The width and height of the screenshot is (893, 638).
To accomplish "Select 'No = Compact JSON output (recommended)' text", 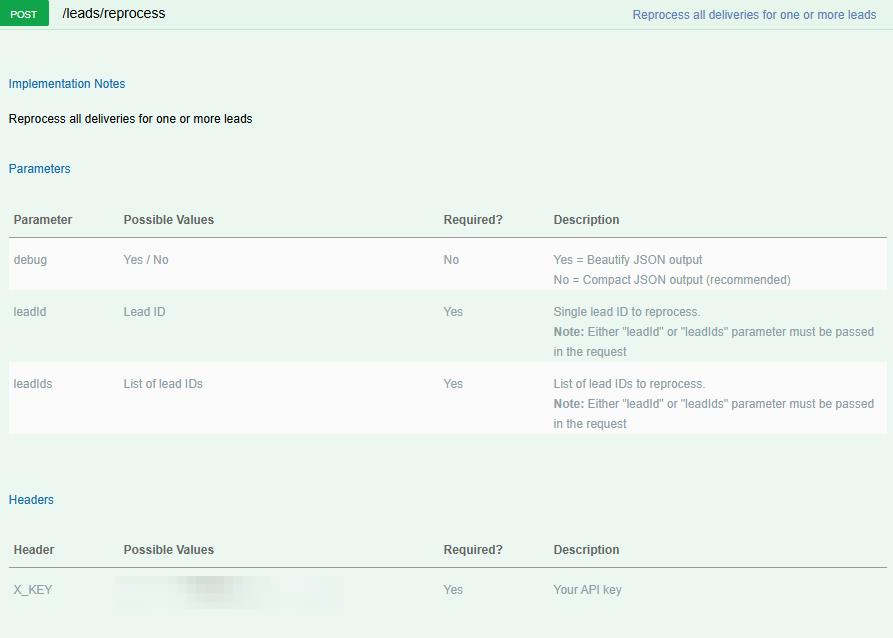I will click(x=672, y=280).
